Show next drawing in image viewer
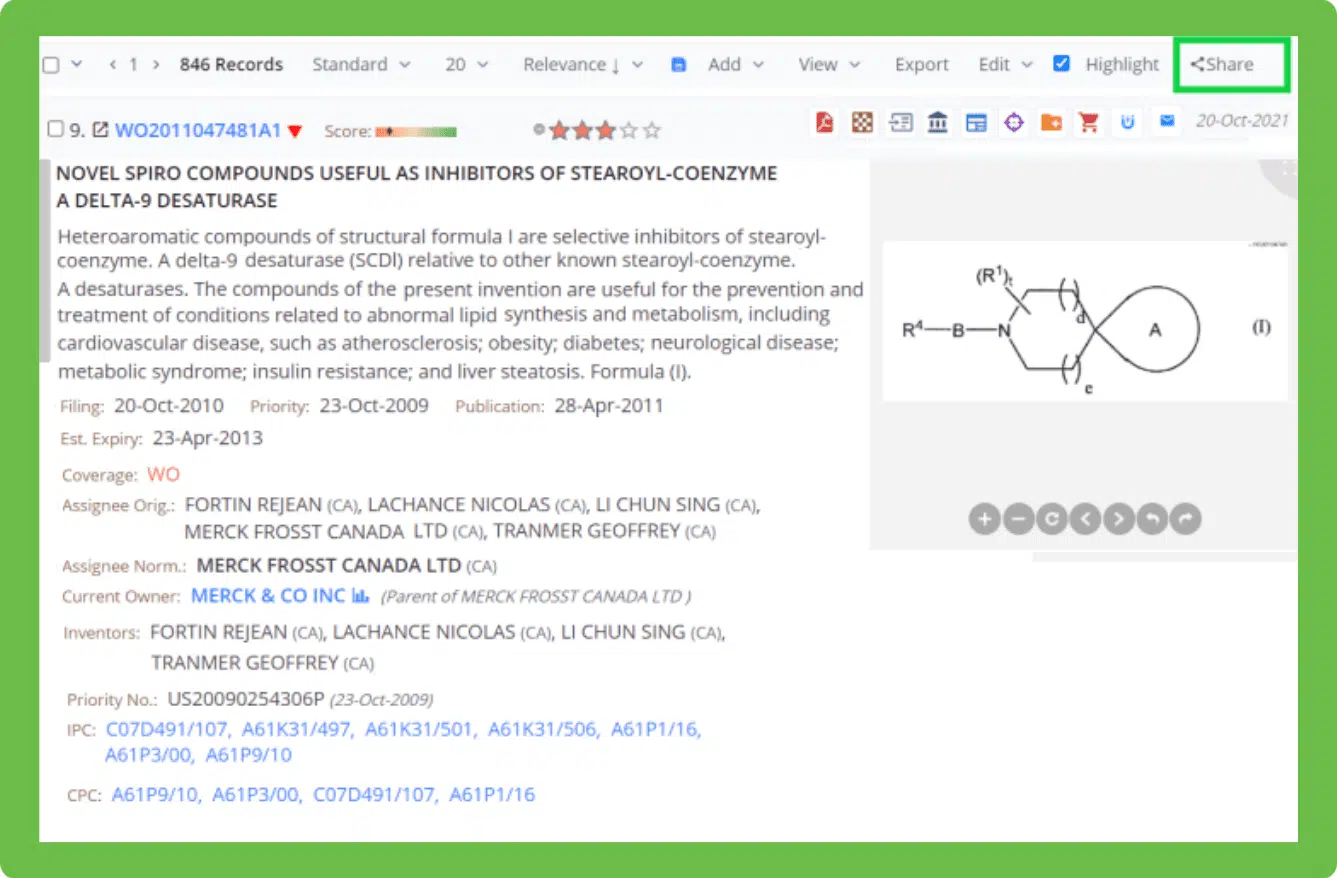1337x878 pixels. tap(1118, 519)
